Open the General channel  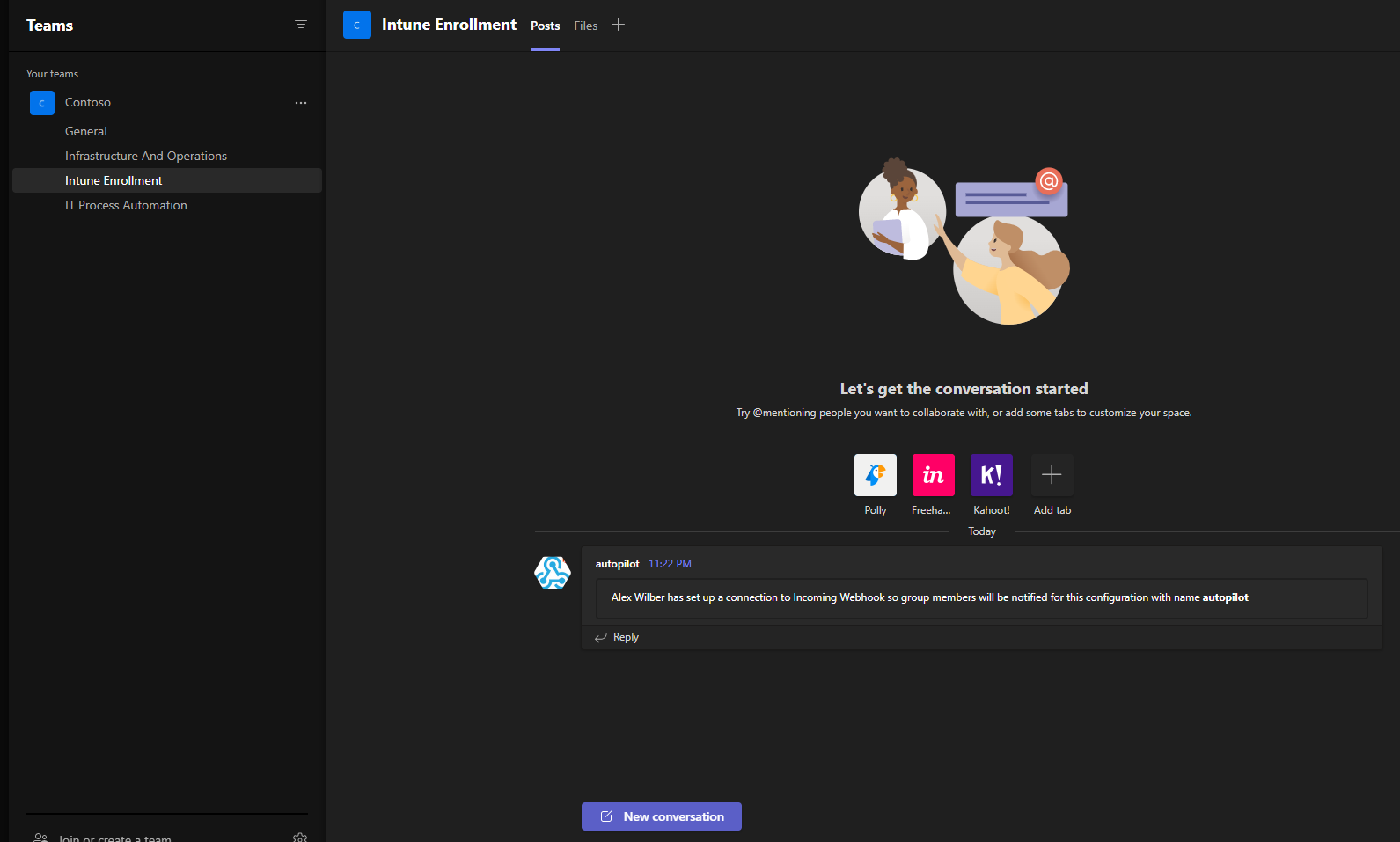86,131
